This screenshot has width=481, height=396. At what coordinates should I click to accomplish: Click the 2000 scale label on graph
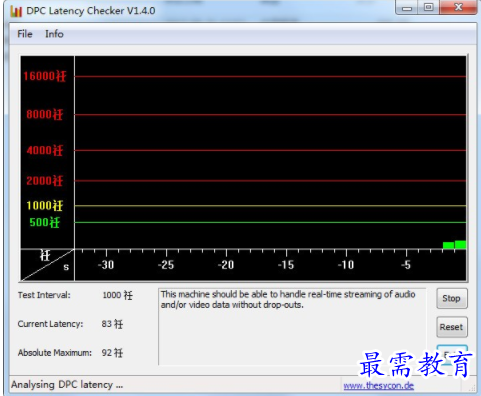pyautogui.click(x=45, y=181)
